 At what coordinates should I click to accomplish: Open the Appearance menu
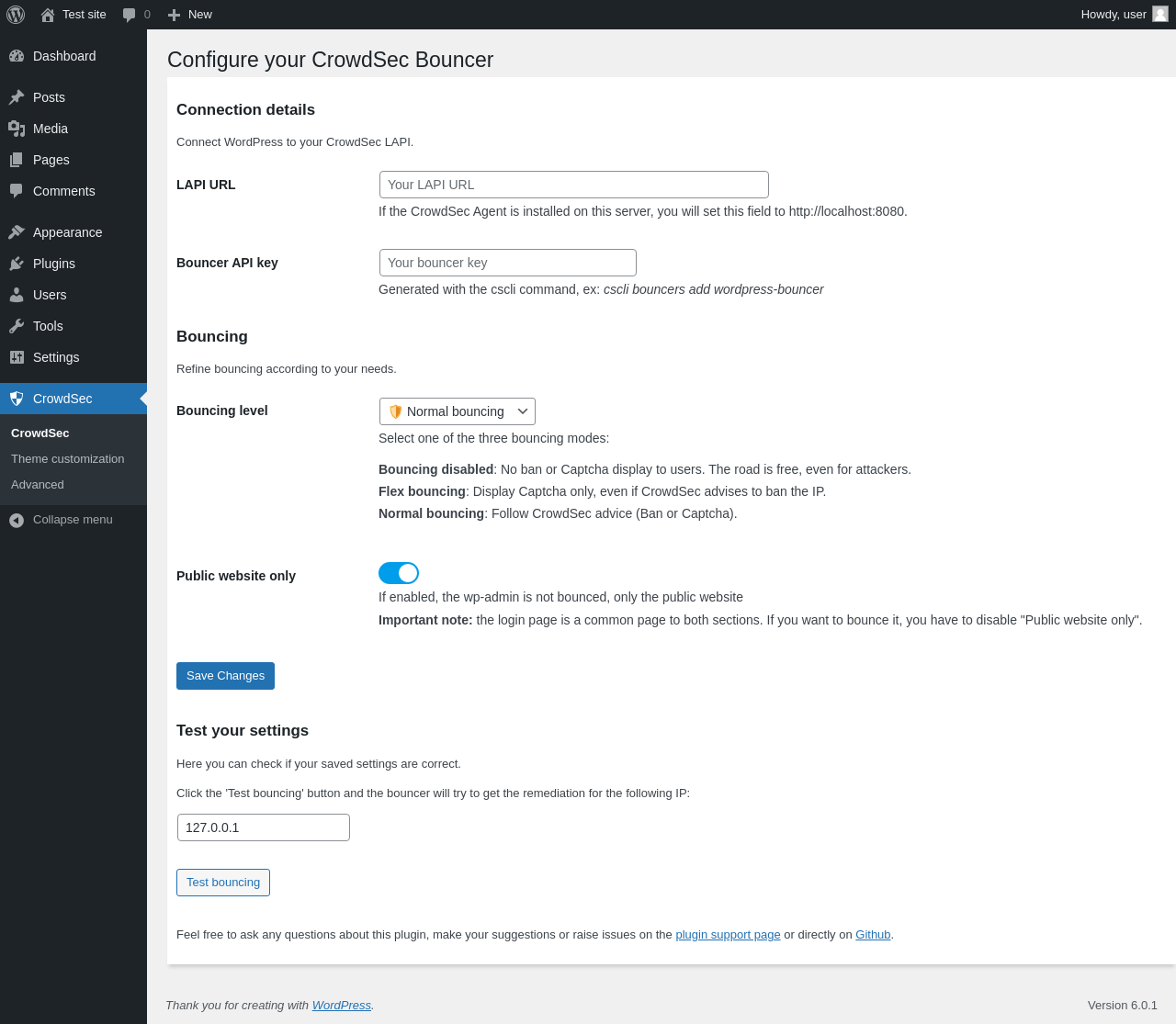pos(73,232)
